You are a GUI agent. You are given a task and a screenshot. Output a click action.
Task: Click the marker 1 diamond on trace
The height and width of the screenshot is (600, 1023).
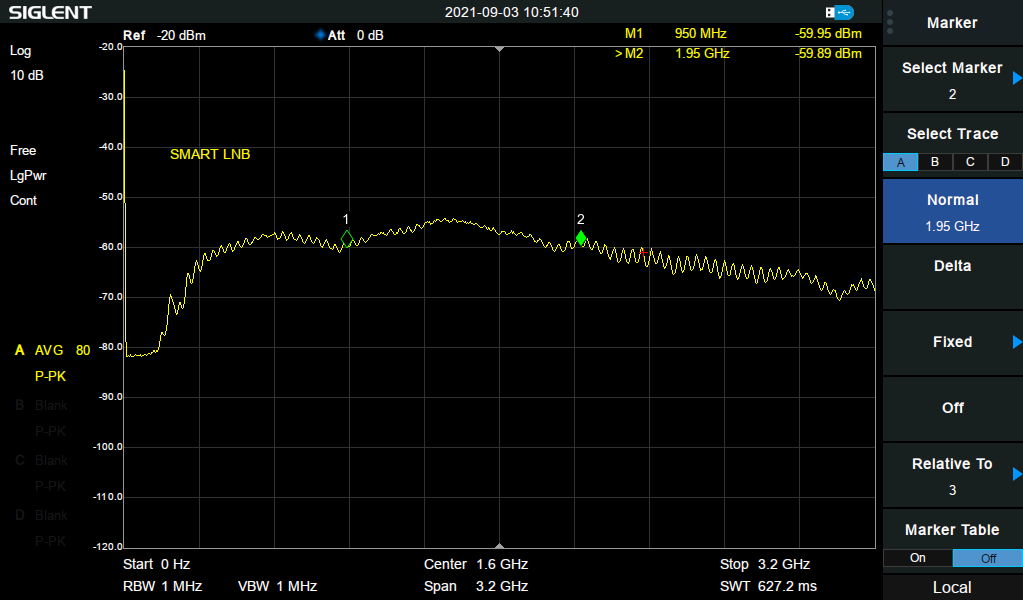click(x=347, y=239)
